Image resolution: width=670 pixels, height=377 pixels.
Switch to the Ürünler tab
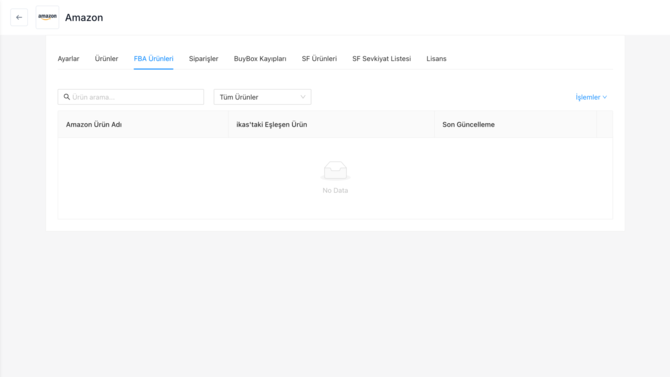(106, 59)
